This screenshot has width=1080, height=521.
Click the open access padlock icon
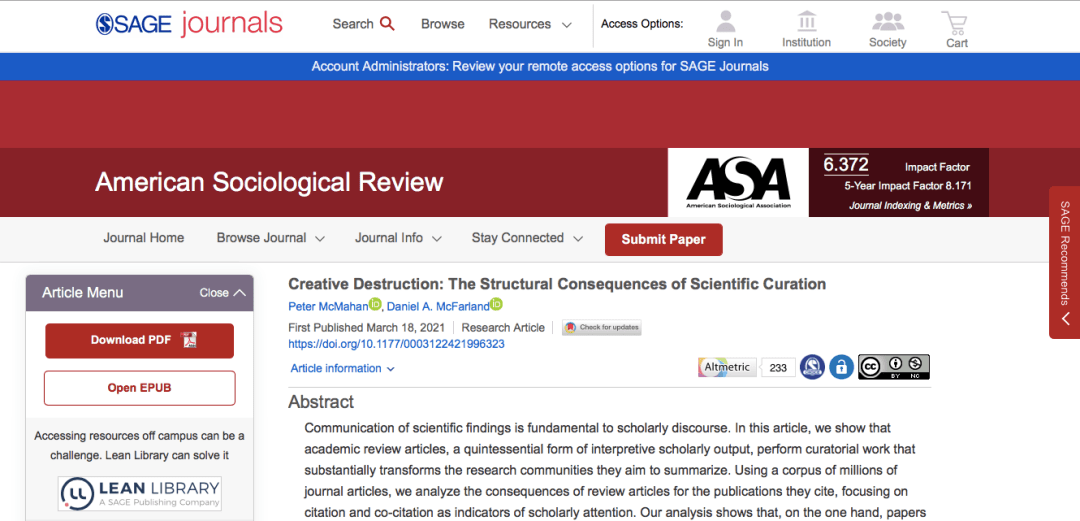pos(842,367)
